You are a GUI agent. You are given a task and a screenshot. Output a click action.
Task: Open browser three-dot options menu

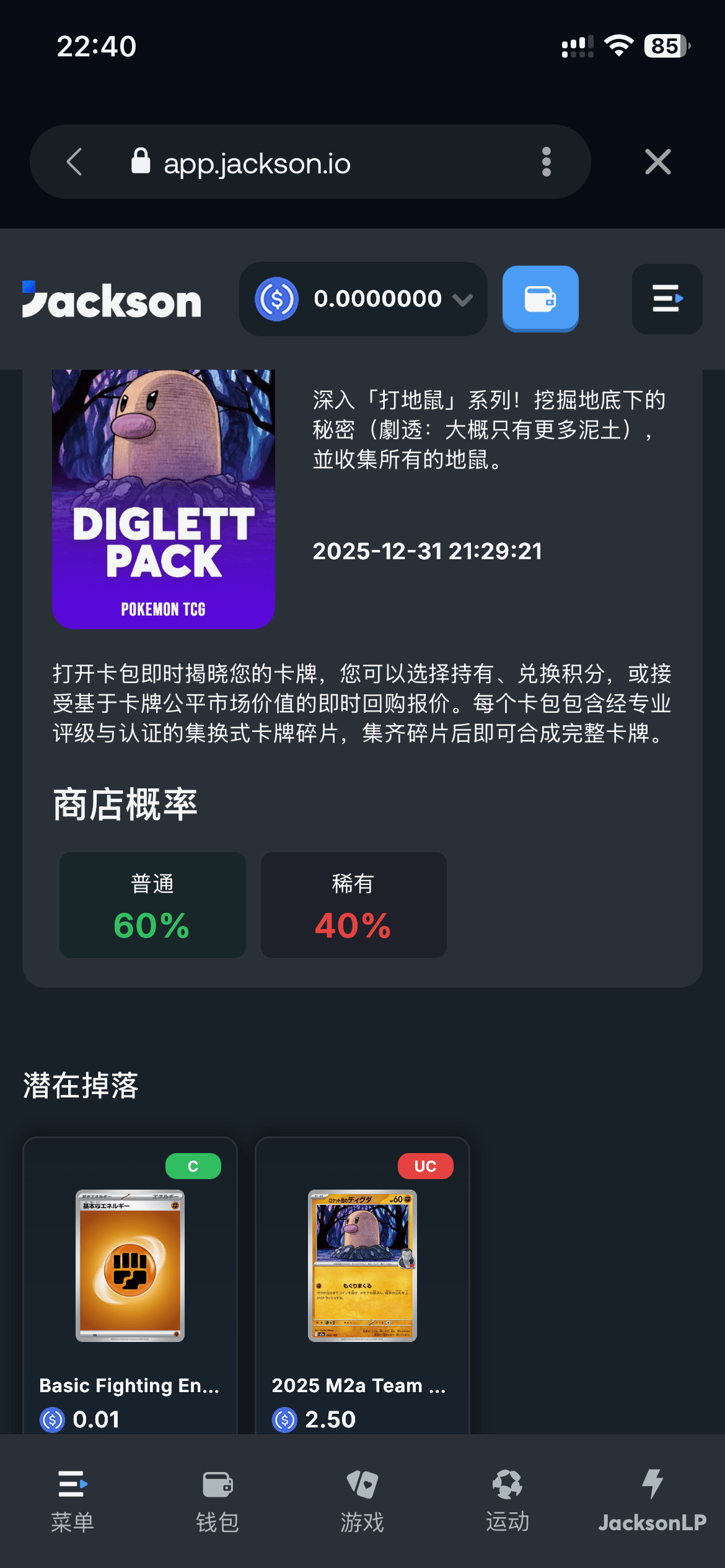(x=546, y=162)
